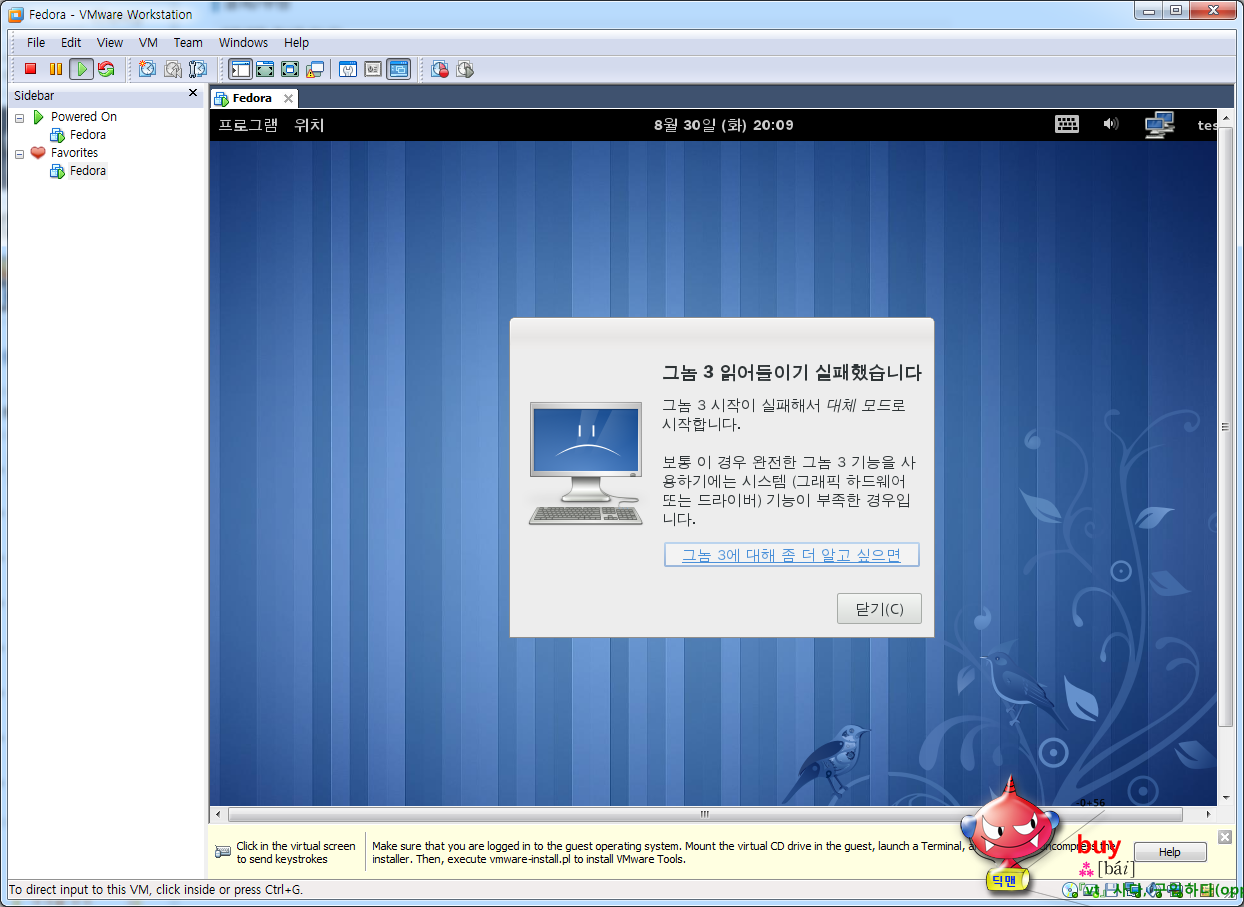Enter Full Screen mode via toolbar icon

(290, 69)
